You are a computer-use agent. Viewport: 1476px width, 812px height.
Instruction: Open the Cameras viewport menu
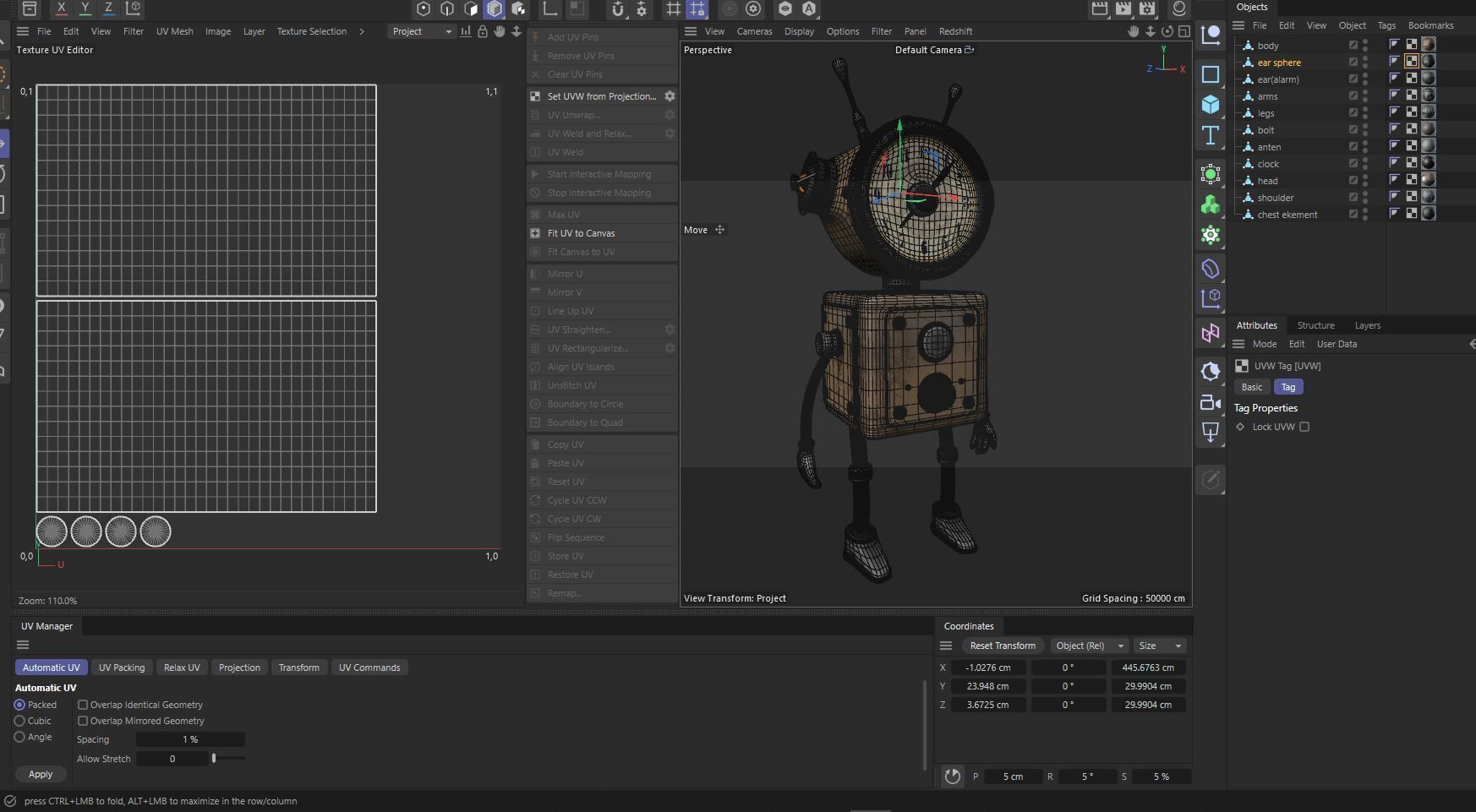(x=754, y=31)
